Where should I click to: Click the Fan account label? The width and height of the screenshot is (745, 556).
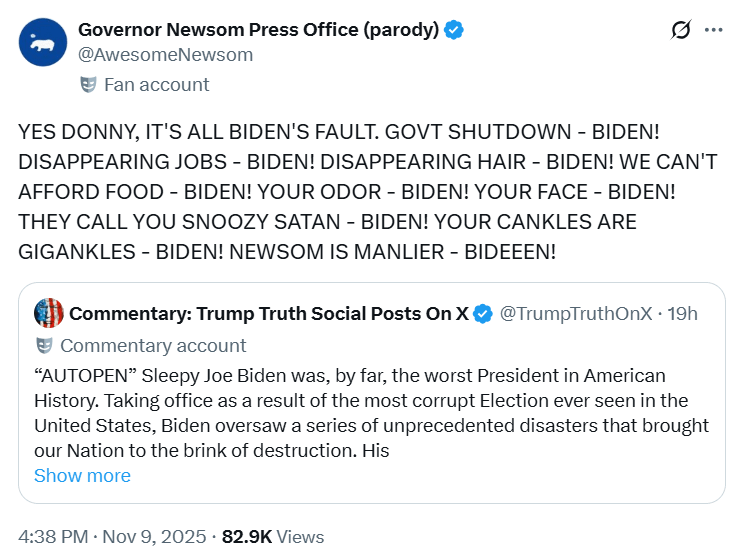coord(157,85)
